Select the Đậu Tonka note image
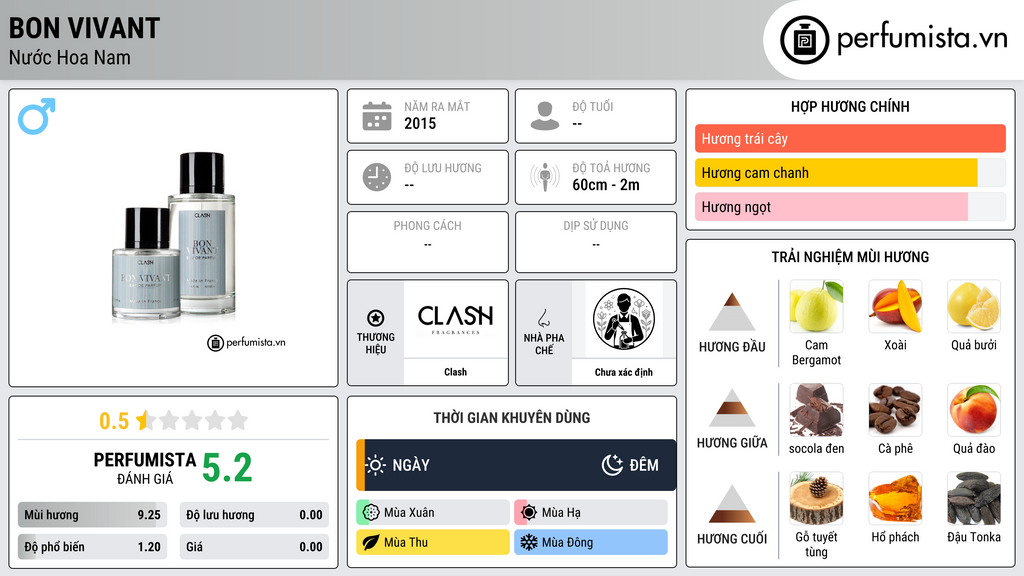The width and height of the screenshot is (1024, 576). pyautogui.click(x=974, y=499)
